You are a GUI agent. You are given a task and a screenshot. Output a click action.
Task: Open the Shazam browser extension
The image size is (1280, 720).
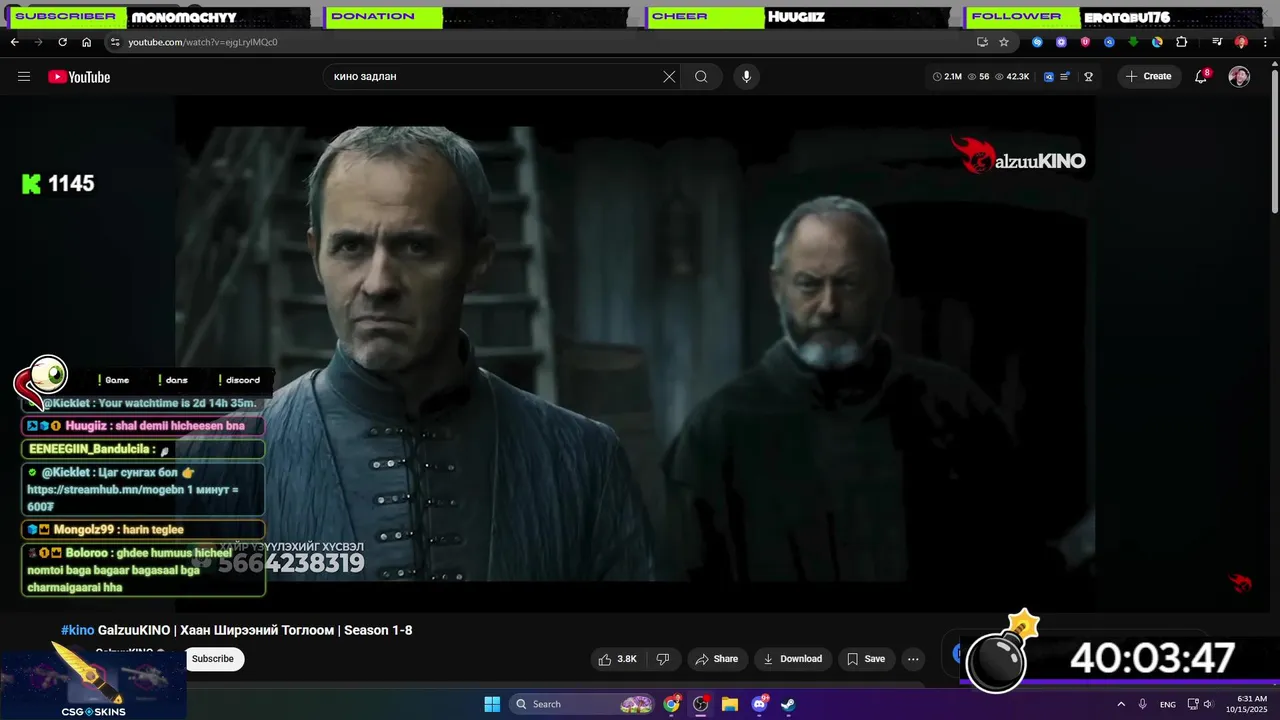(x=1037, y=42)
